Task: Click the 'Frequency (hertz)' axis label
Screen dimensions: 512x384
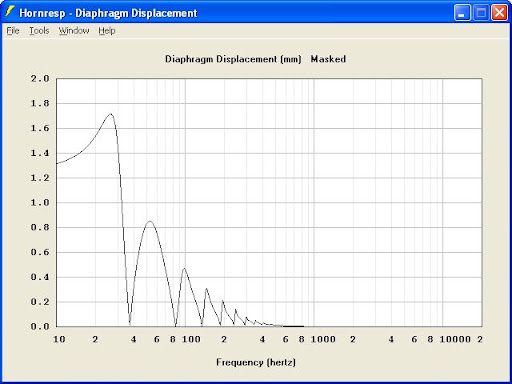Action: 256,362
